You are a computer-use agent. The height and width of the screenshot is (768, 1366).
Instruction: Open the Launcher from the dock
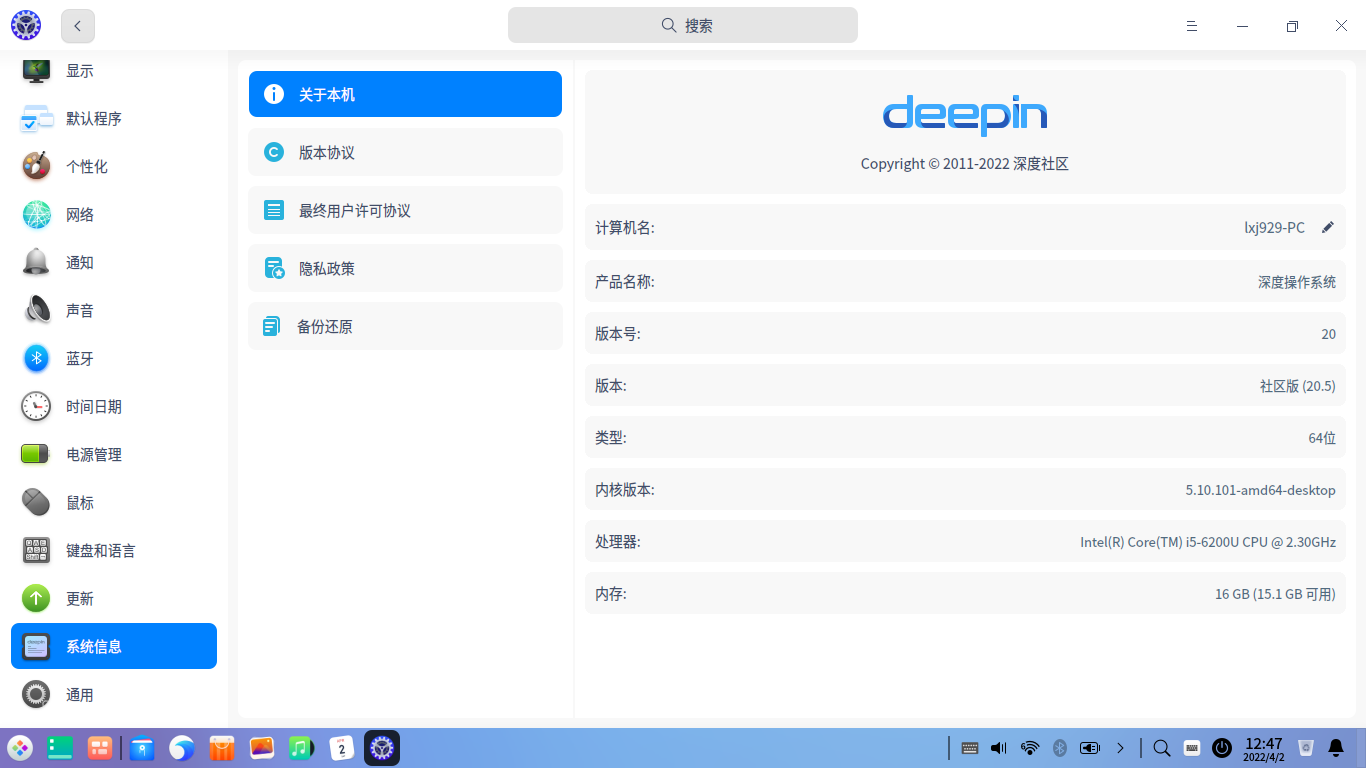pyautogui.click(x=20, y=748)
